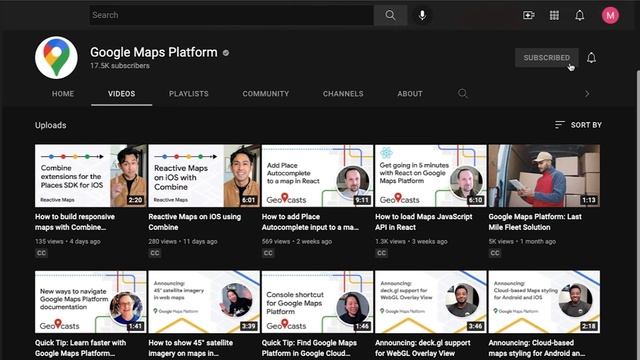Open notifications bell in top bar
Image resolution: width=640 pixels, height=360 pixels.
(x=580, y=16)
